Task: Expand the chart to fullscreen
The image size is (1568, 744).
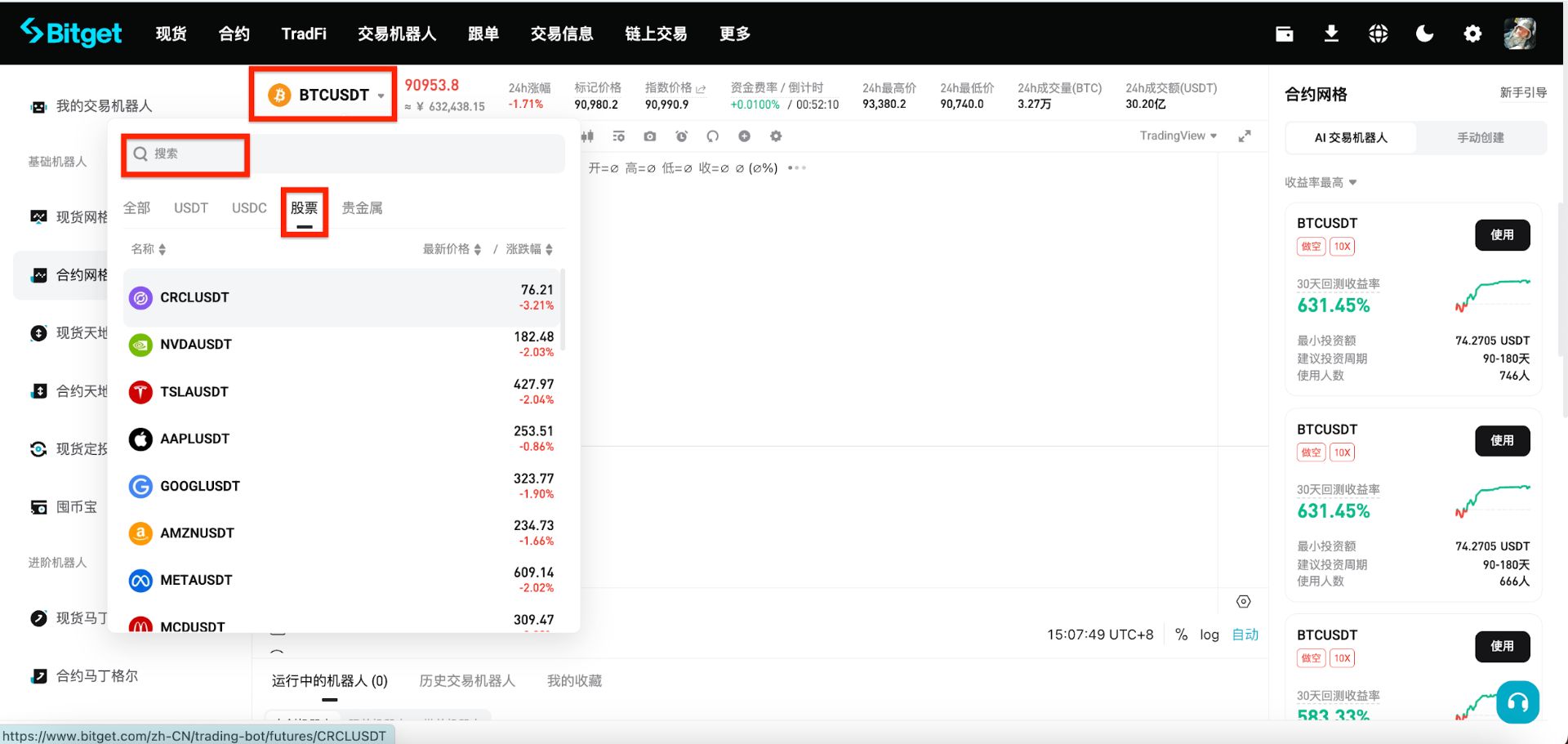Action: [1244, 136]
